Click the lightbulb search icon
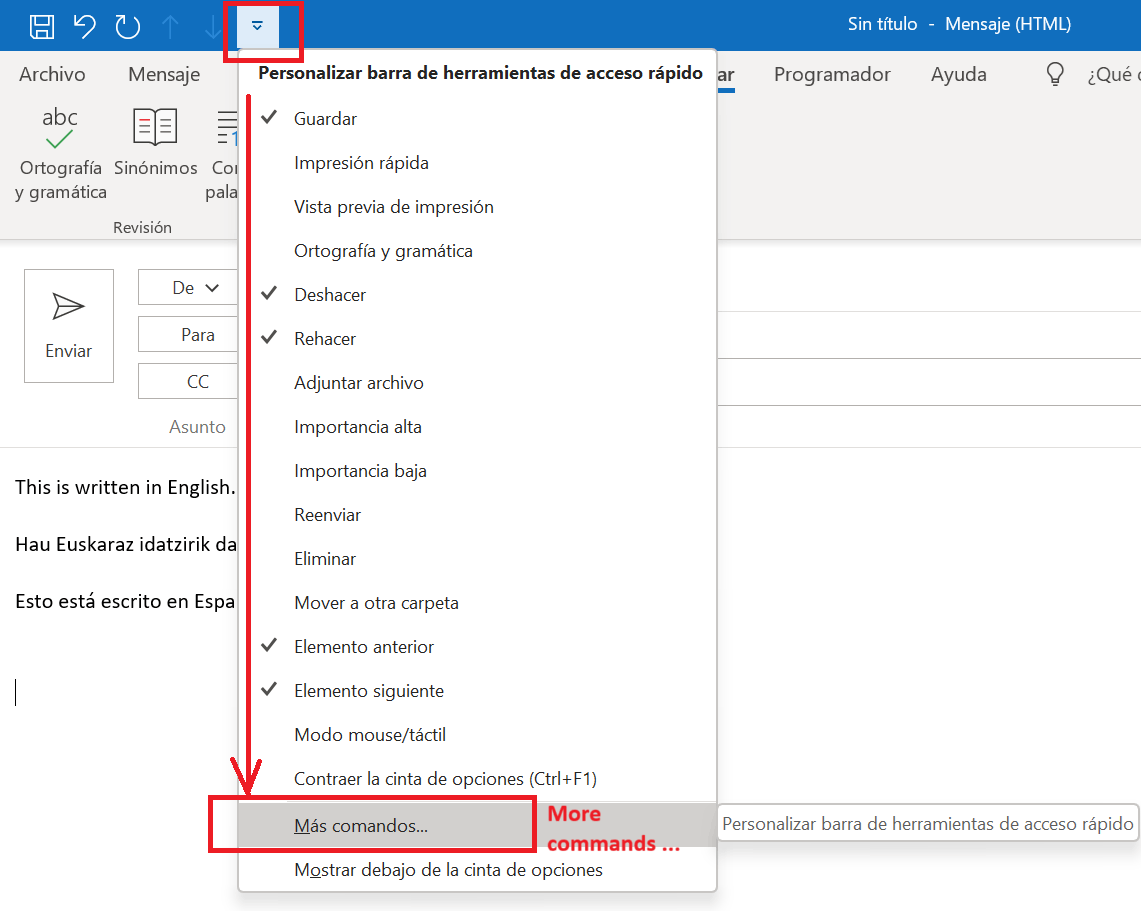This screenshot has height=911, width=1141. coord(1054,74)
